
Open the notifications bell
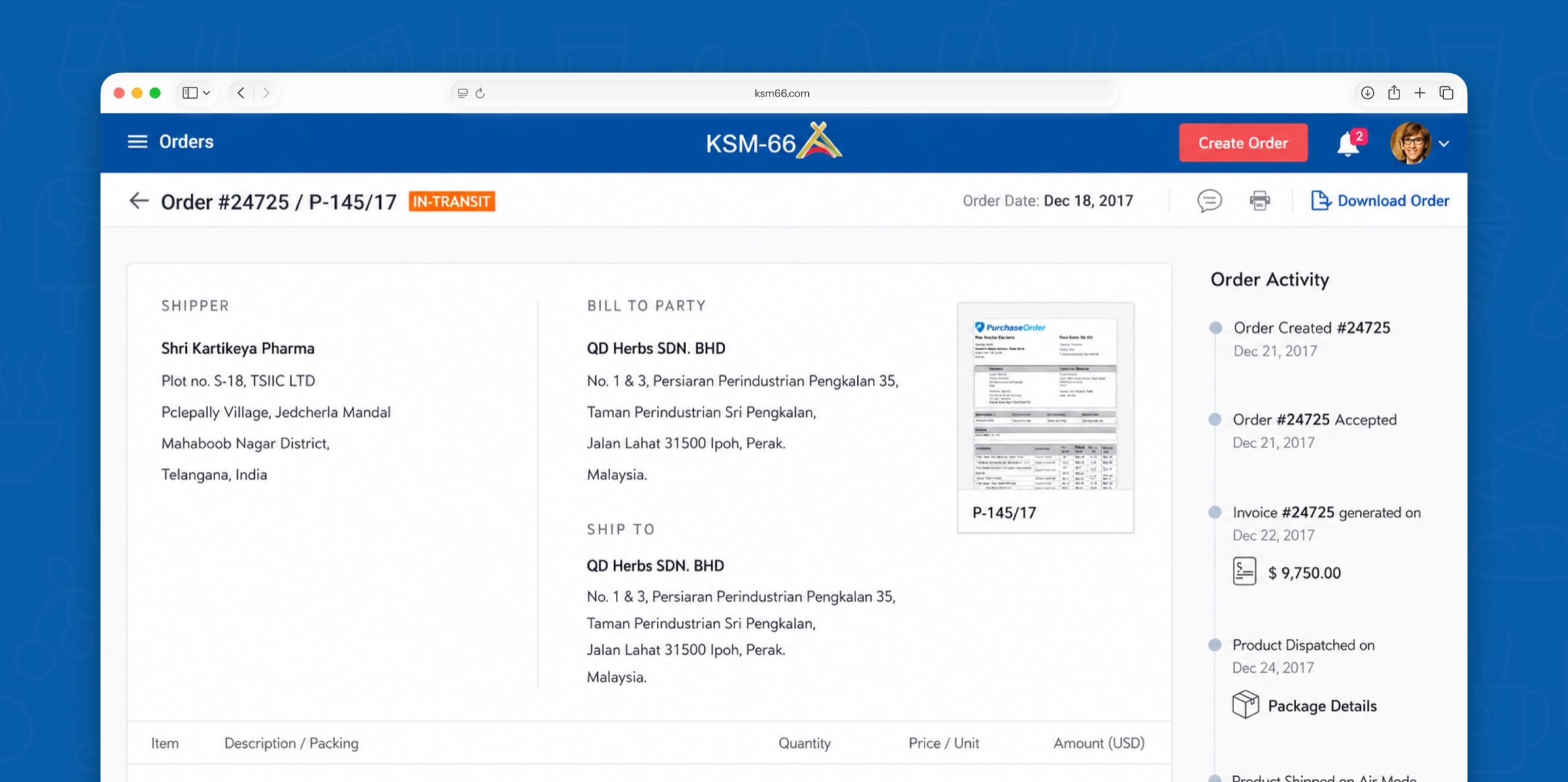coord(1349,143)
